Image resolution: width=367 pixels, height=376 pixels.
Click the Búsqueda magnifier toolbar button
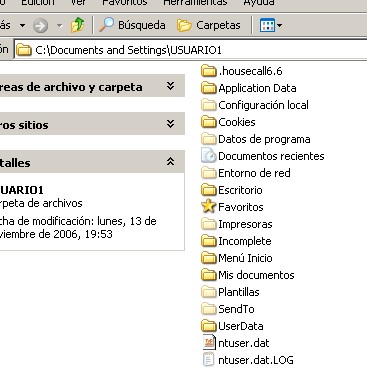(x=132, y=25)
